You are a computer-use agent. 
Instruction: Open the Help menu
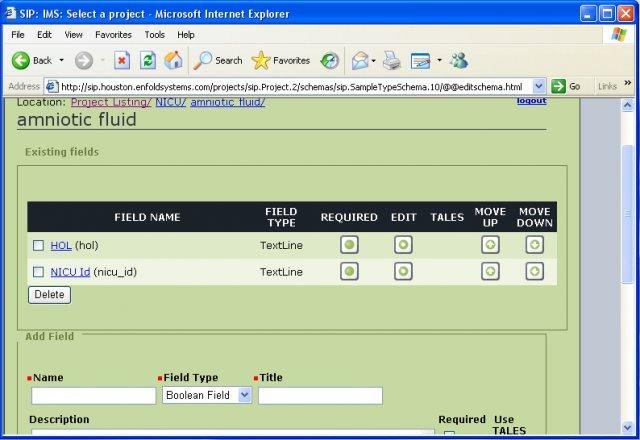[x=186, y=35]
